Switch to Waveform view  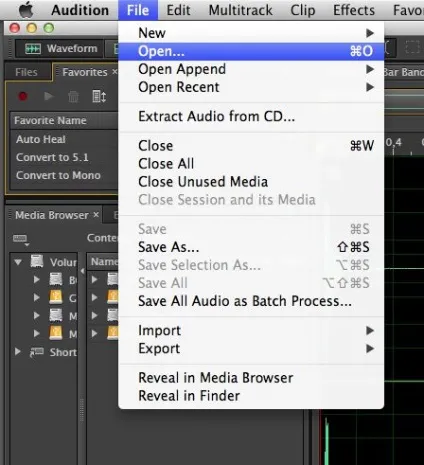point(61,49)
